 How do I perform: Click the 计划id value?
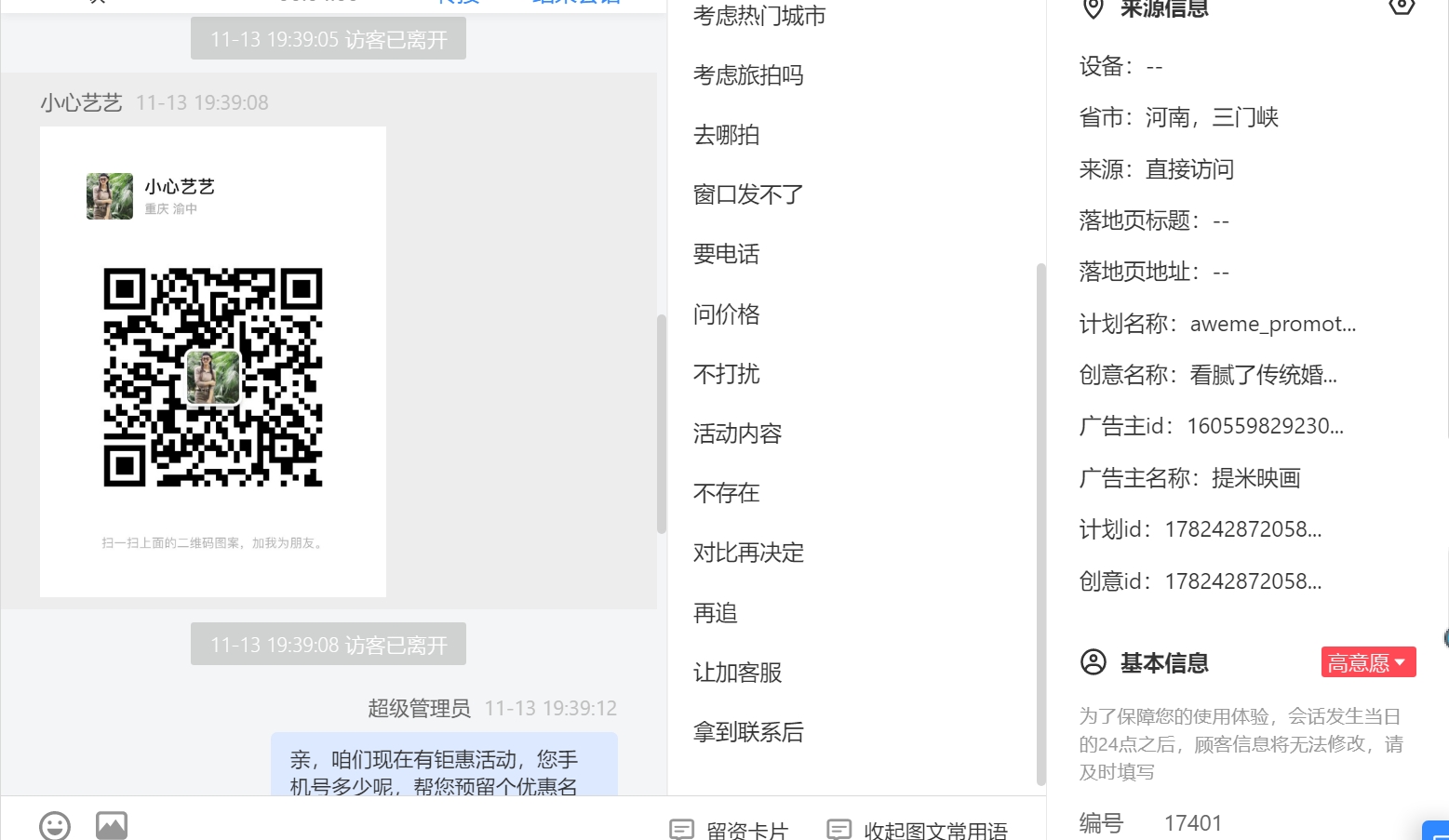coord(1243,529)
